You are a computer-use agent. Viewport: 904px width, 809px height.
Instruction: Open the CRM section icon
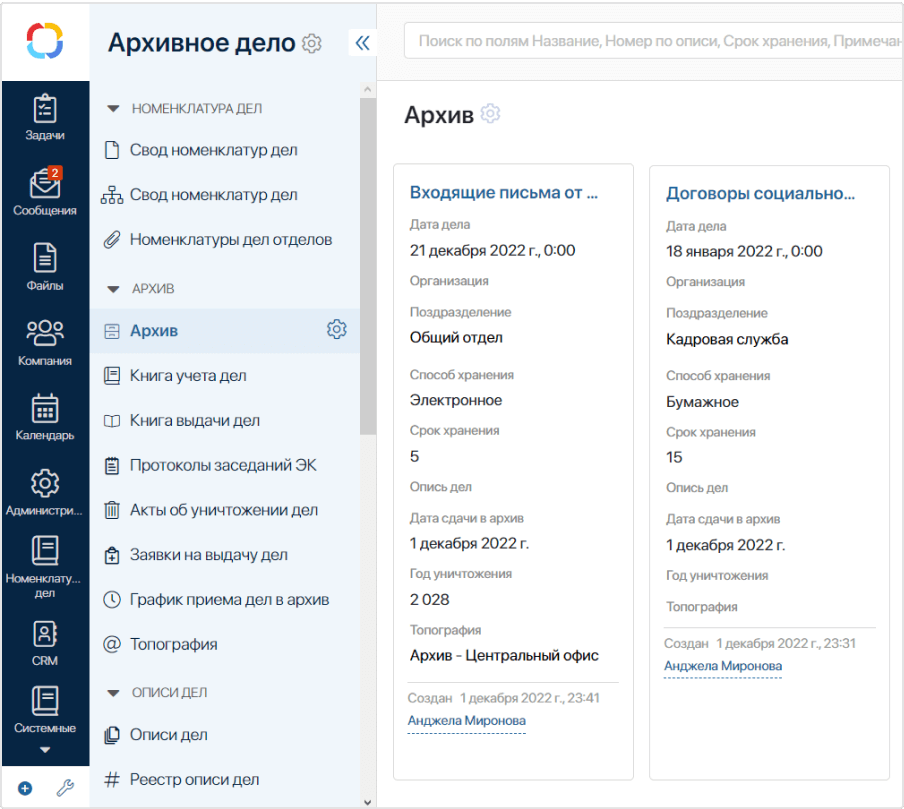[x=45, y=634]
